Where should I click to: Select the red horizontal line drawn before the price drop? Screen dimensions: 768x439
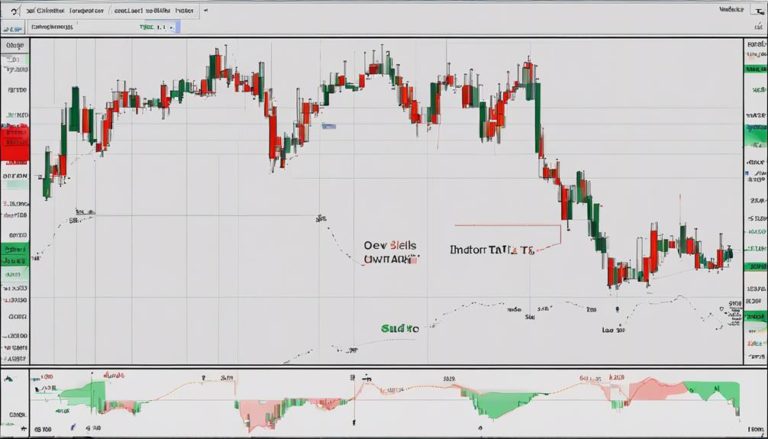click(507, 225)
